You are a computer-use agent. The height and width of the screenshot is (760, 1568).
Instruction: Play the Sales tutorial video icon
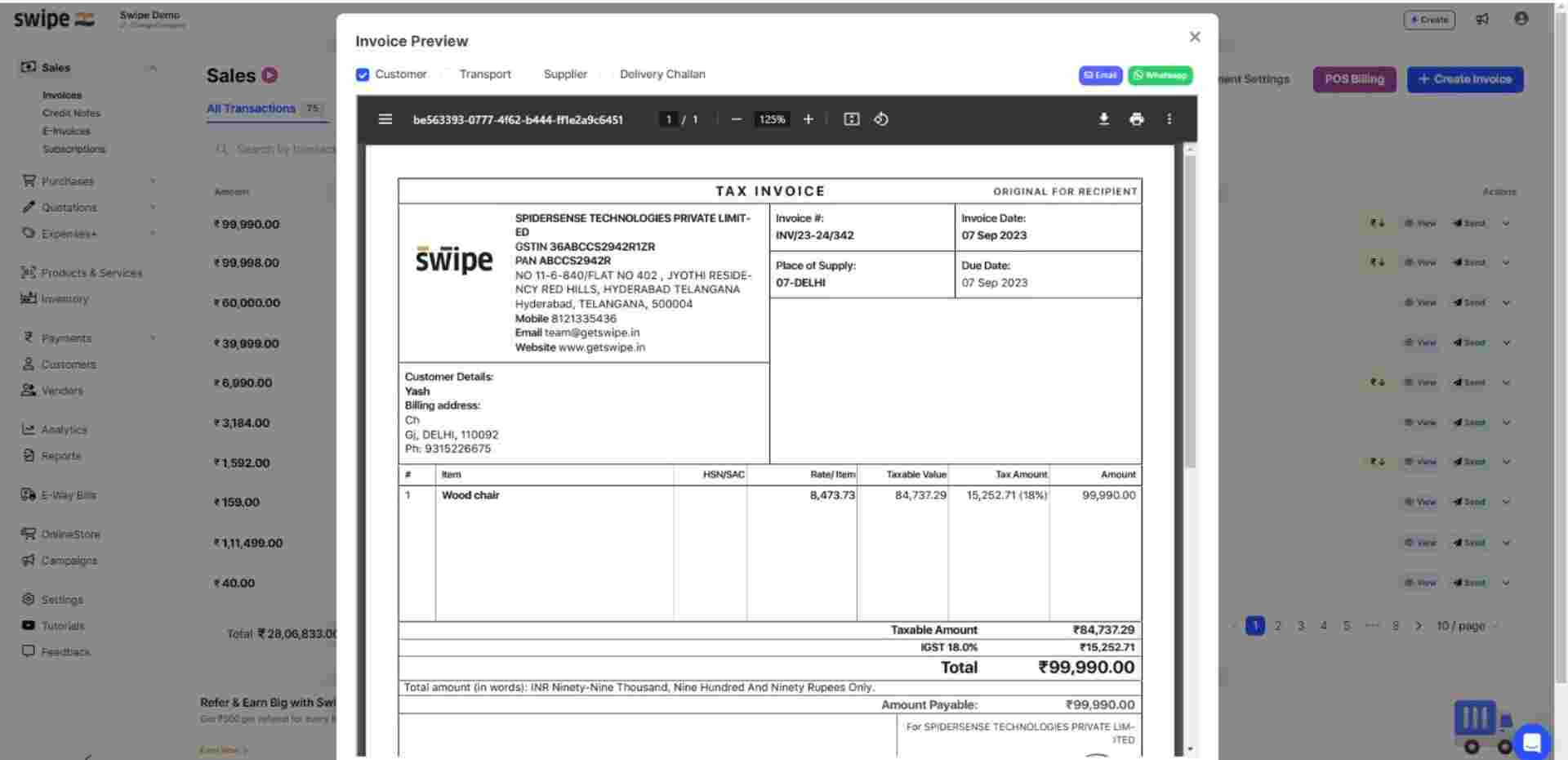click(x=270, y=75)
